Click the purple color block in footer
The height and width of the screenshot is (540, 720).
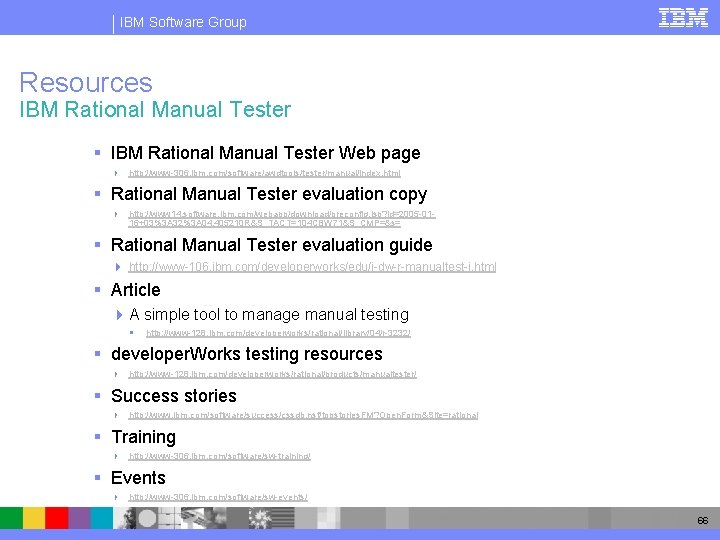[79, 518]
